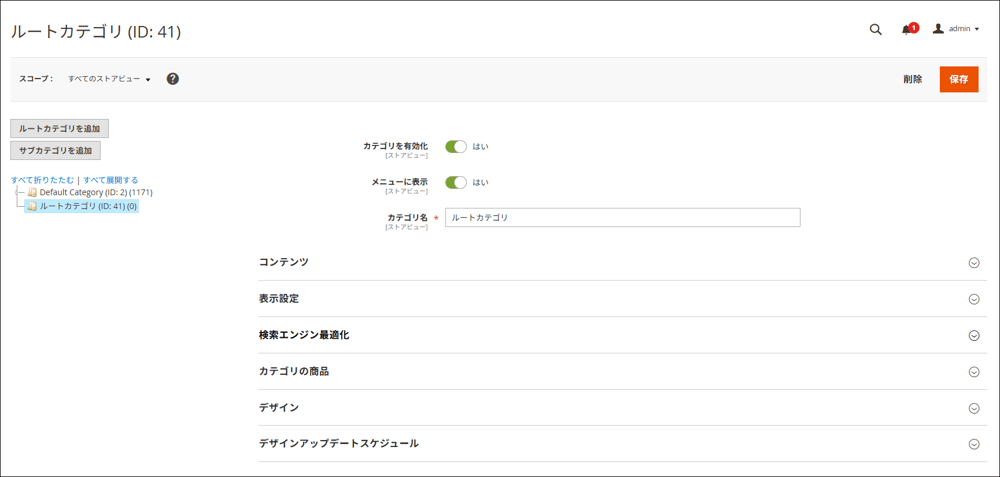Screen dimensions: 1000x477
Task: Click the スコープ: label text
Action: [x=36, y=79]
